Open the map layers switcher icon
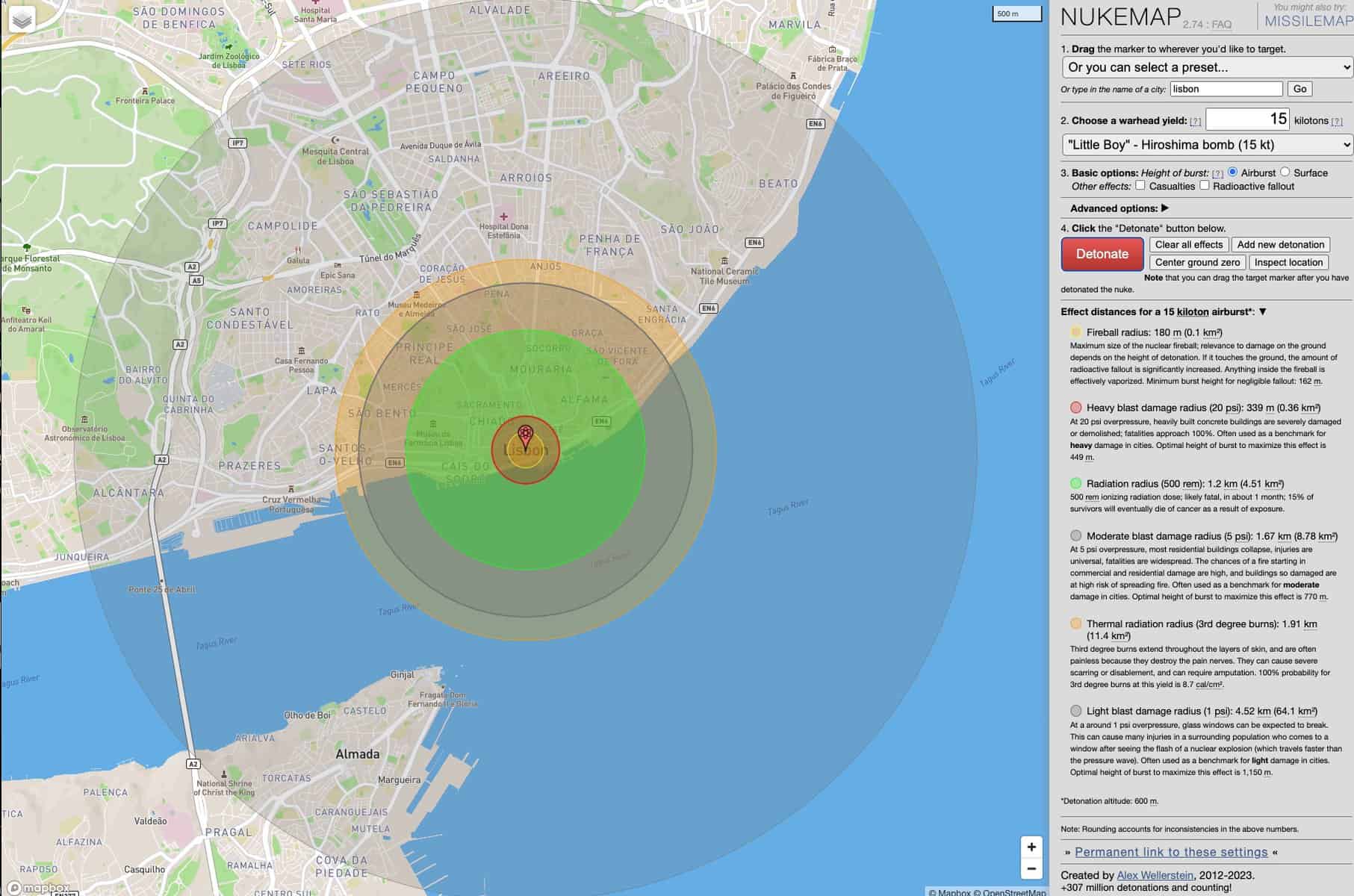The width and height of the screenshot is (1354, 896). pos(22,19)
